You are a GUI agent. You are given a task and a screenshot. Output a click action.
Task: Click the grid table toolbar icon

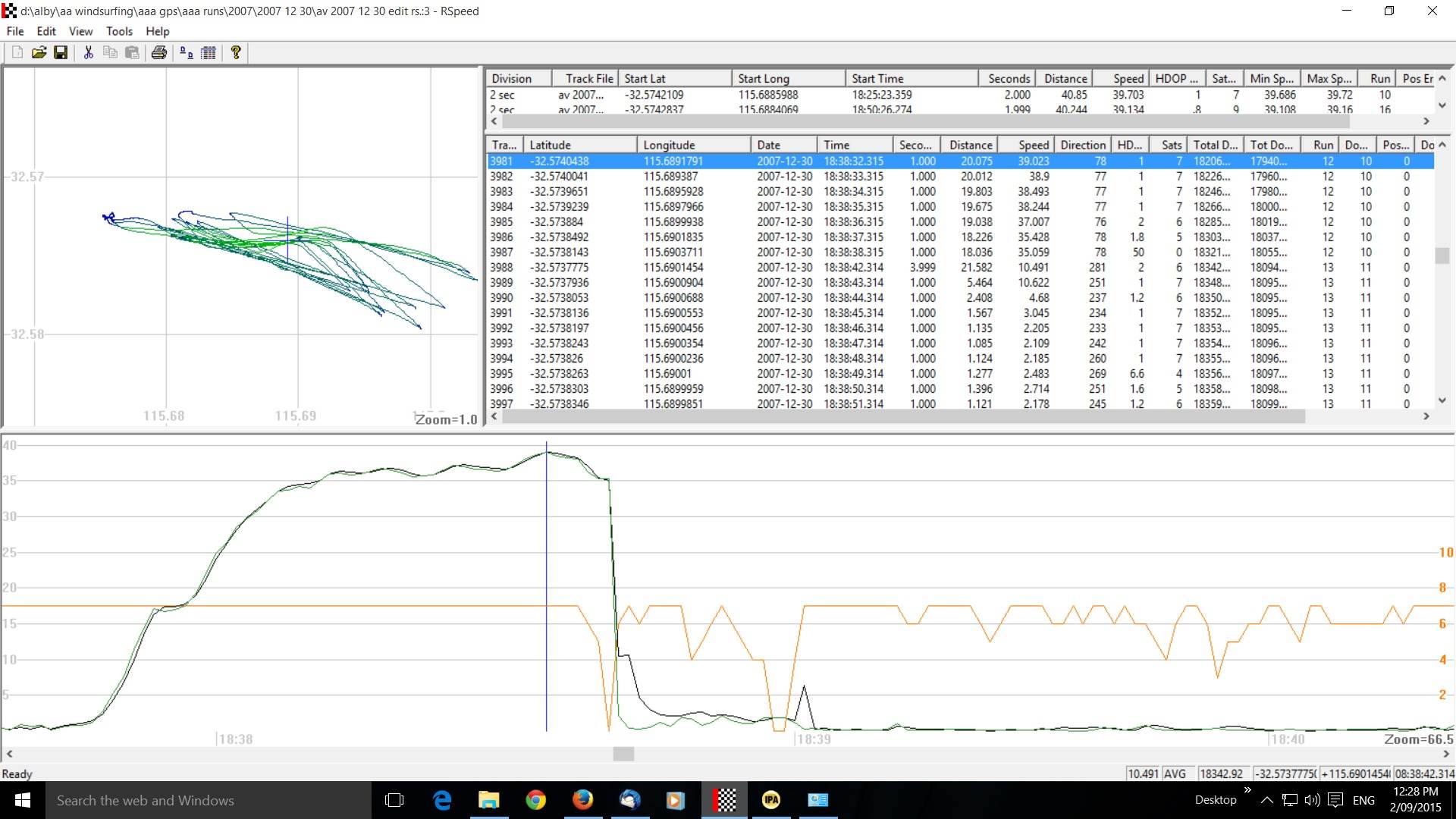(x=209, y=52)
